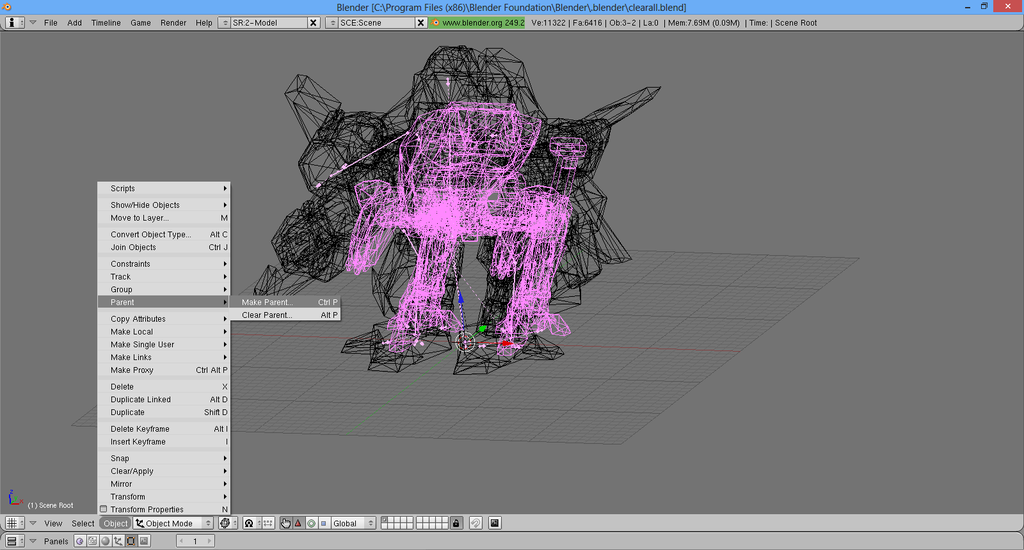Click the Info window type icon

point(14,22)
